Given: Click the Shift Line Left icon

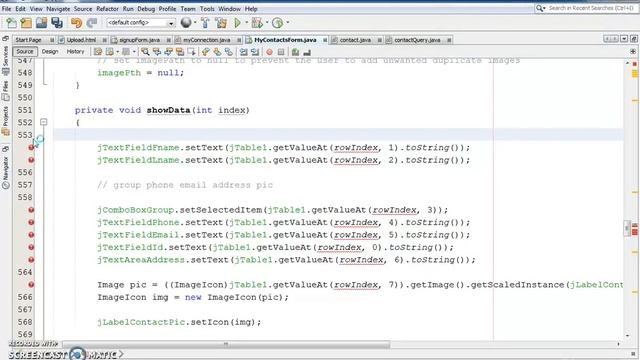Looking at the screenshot, I should [243, 52].
